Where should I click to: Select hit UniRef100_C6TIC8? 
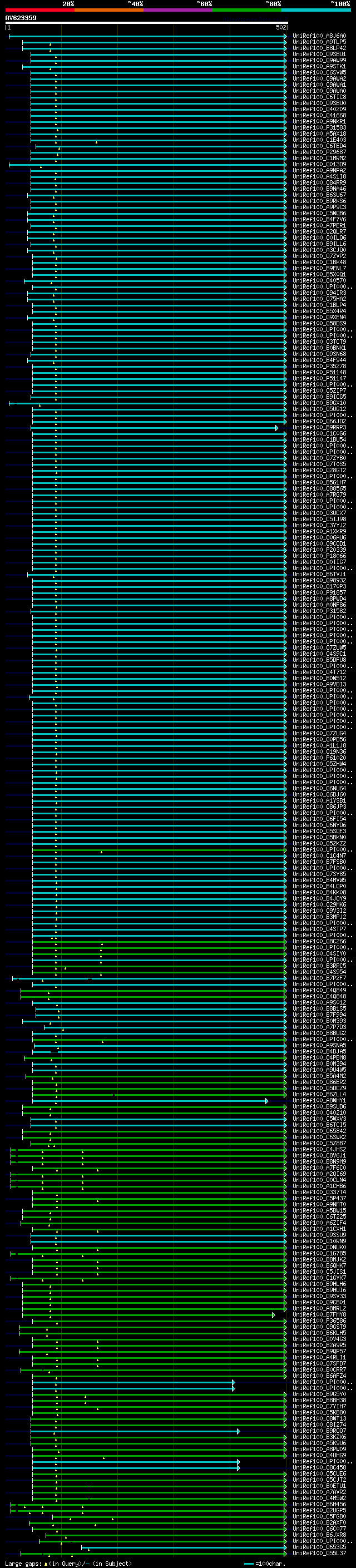319,97
